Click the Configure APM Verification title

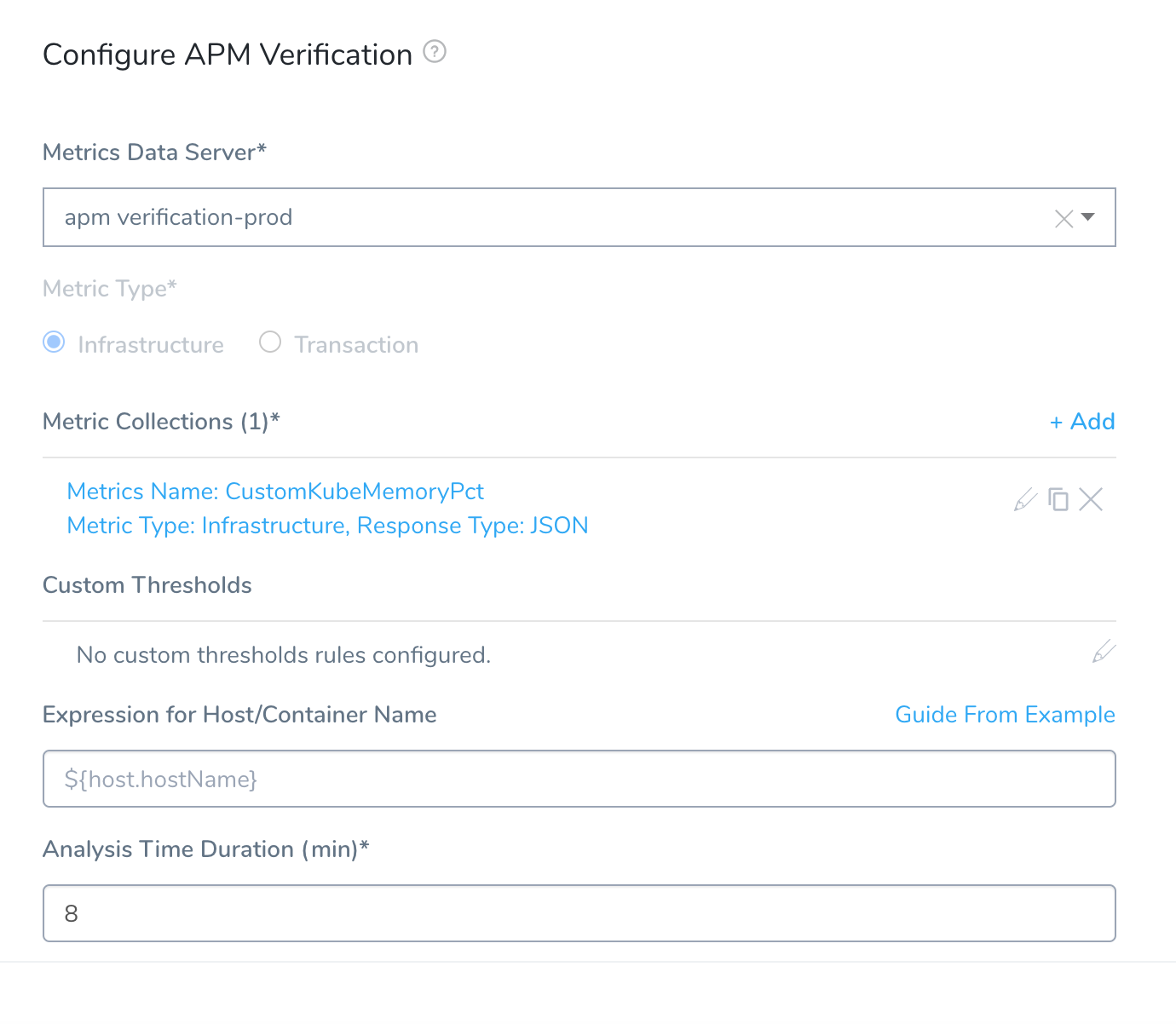point(228,55)
